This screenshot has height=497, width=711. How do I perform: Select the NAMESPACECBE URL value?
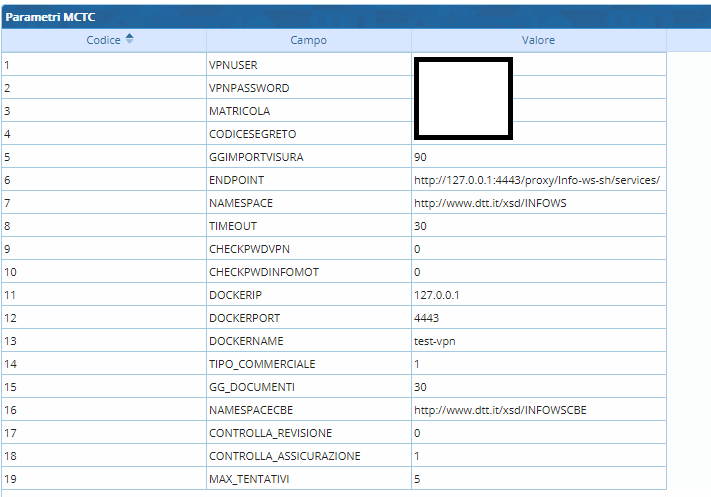(501, 410)
